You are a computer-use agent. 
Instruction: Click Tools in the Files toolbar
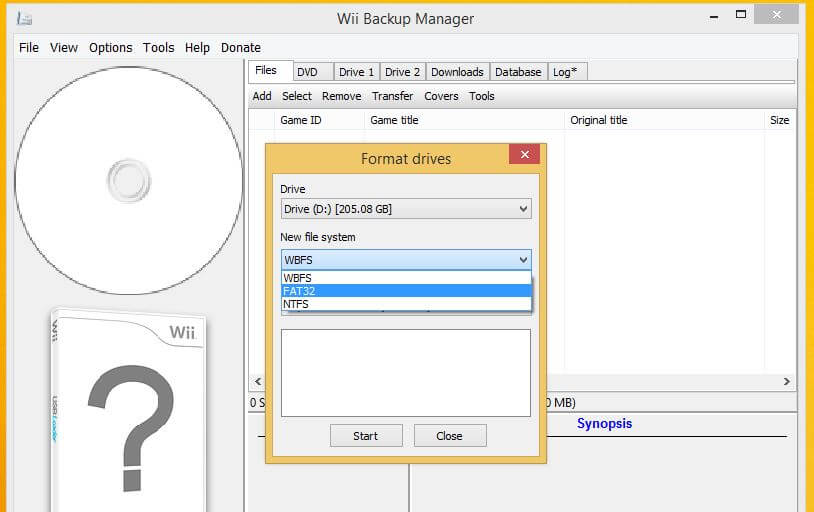(x=481, y=96)
